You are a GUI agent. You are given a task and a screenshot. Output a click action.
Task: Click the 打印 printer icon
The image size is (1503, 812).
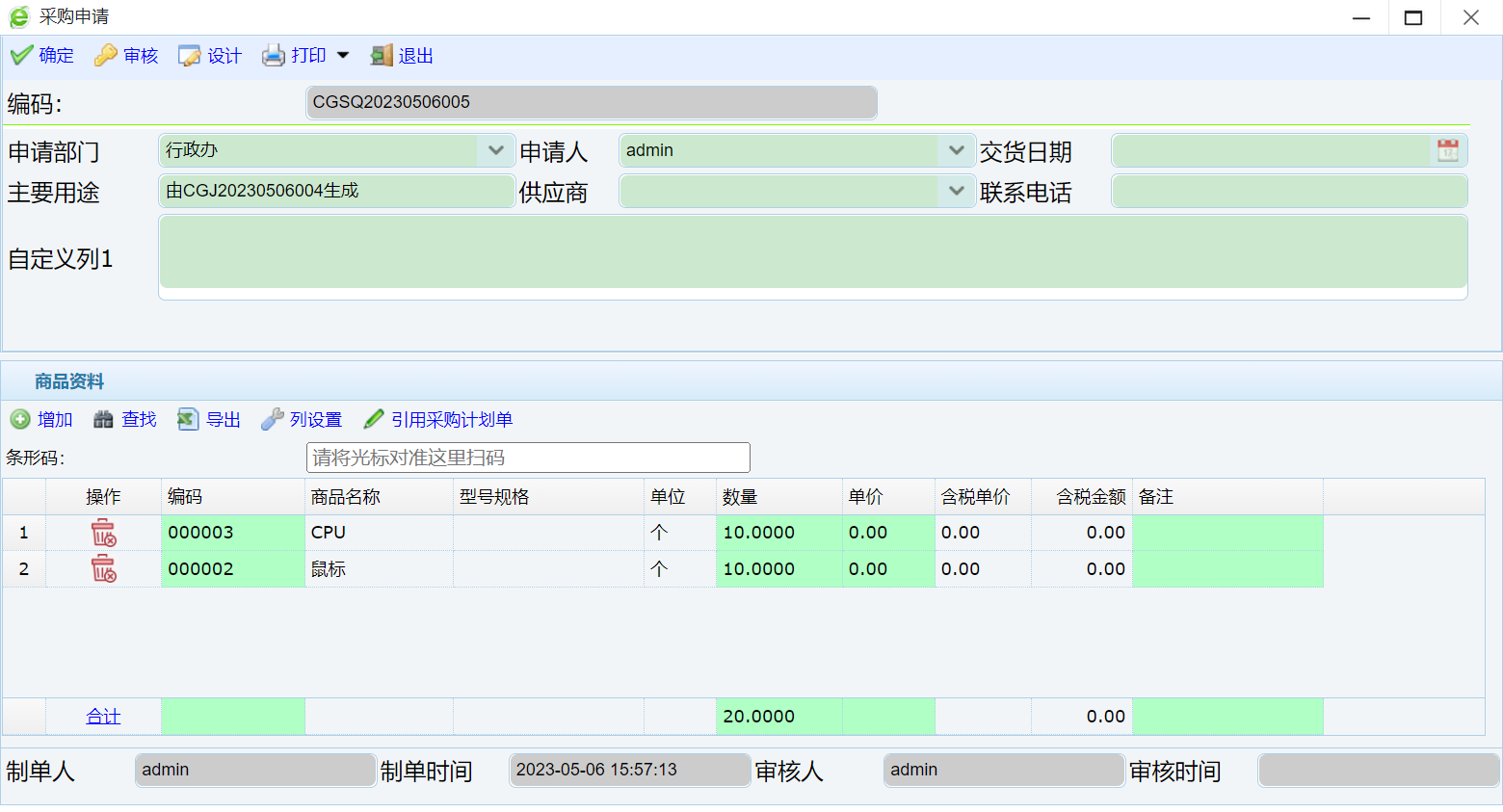click(x=274, y=56)
